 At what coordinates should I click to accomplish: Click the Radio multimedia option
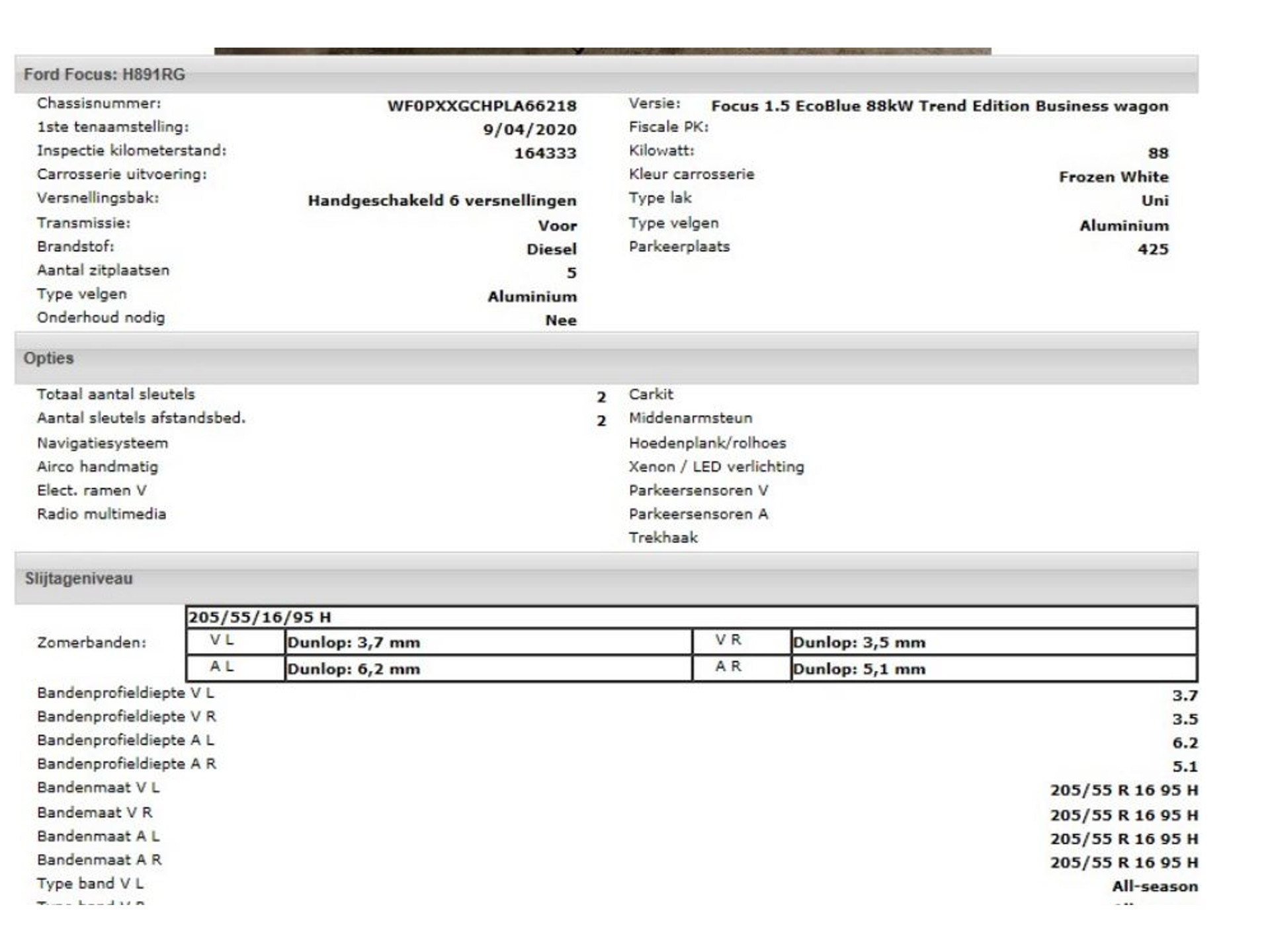(101, 514)
